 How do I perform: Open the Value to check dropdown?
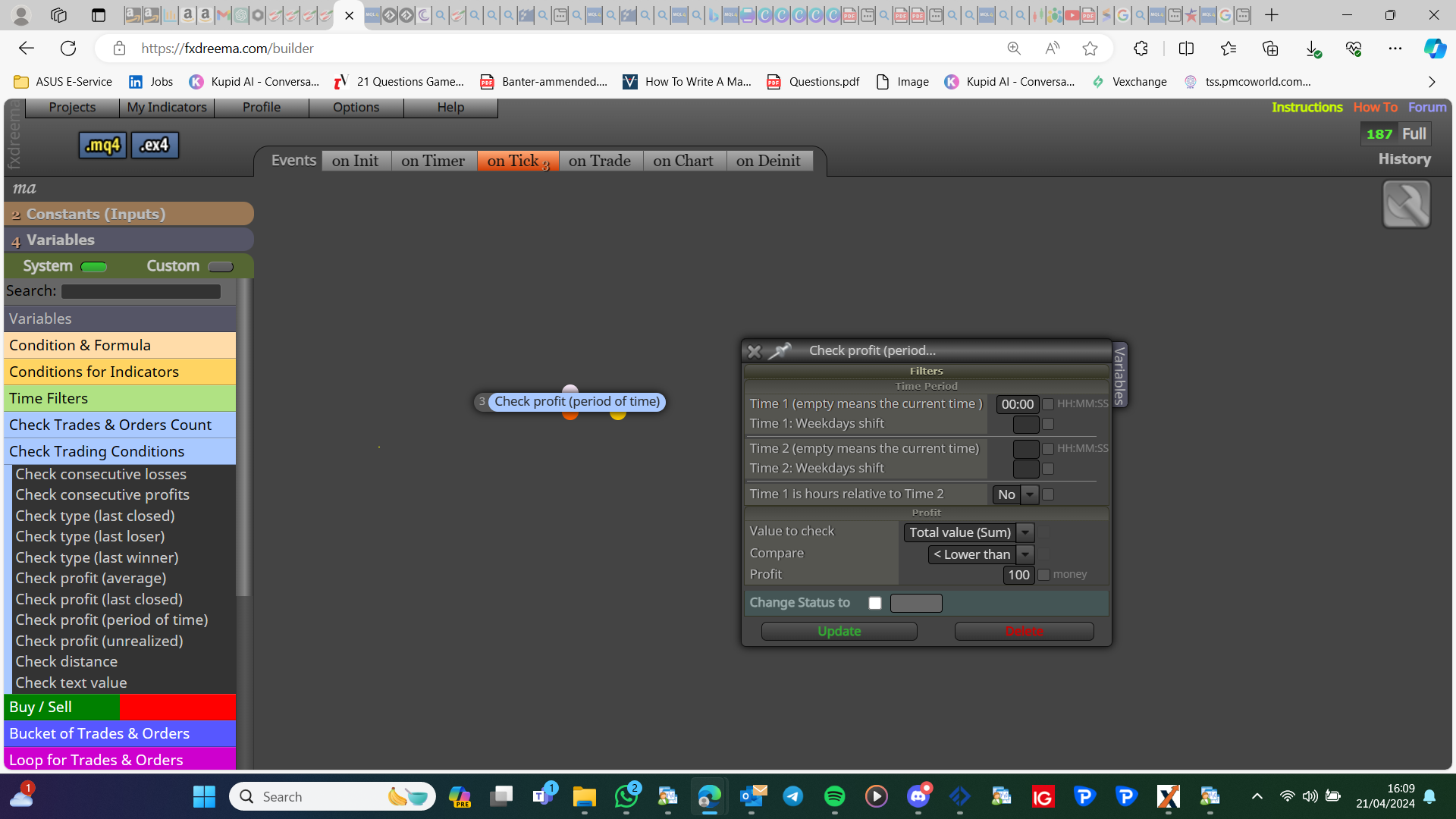tap(969, 532)
